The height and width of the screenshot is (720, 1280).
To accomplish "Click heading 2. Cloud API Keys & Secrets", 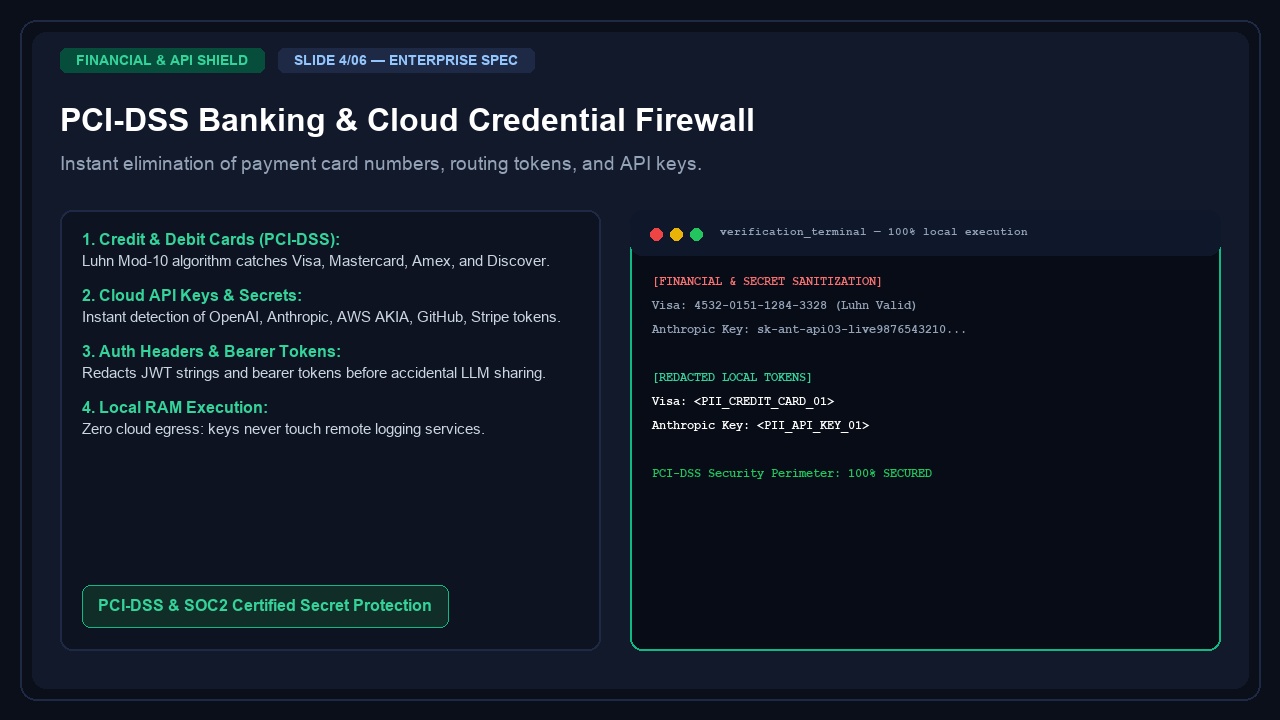I will 192,295.
